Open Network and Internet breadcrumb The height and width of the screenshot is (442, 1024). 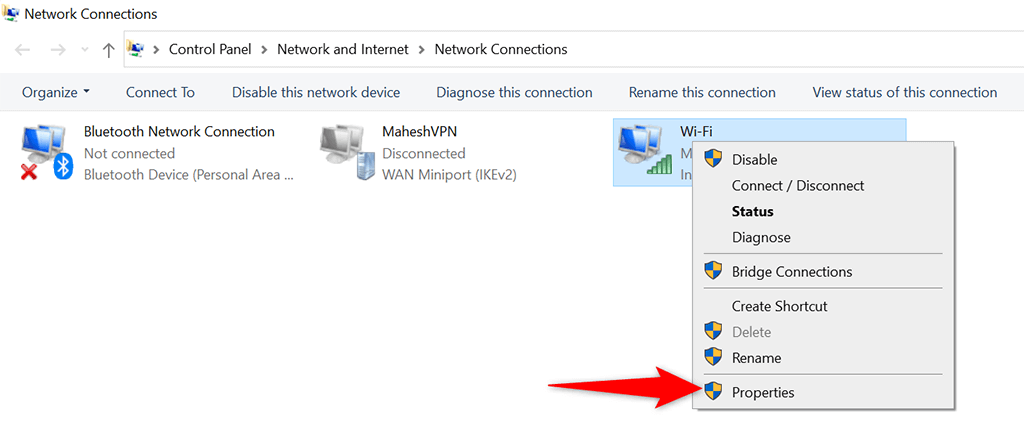[343, 49]
